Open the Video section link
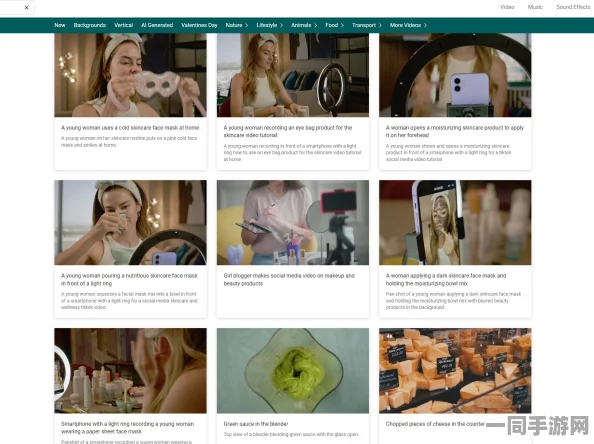594x444 pixels. pyautogui.click(x=507, y=7)
